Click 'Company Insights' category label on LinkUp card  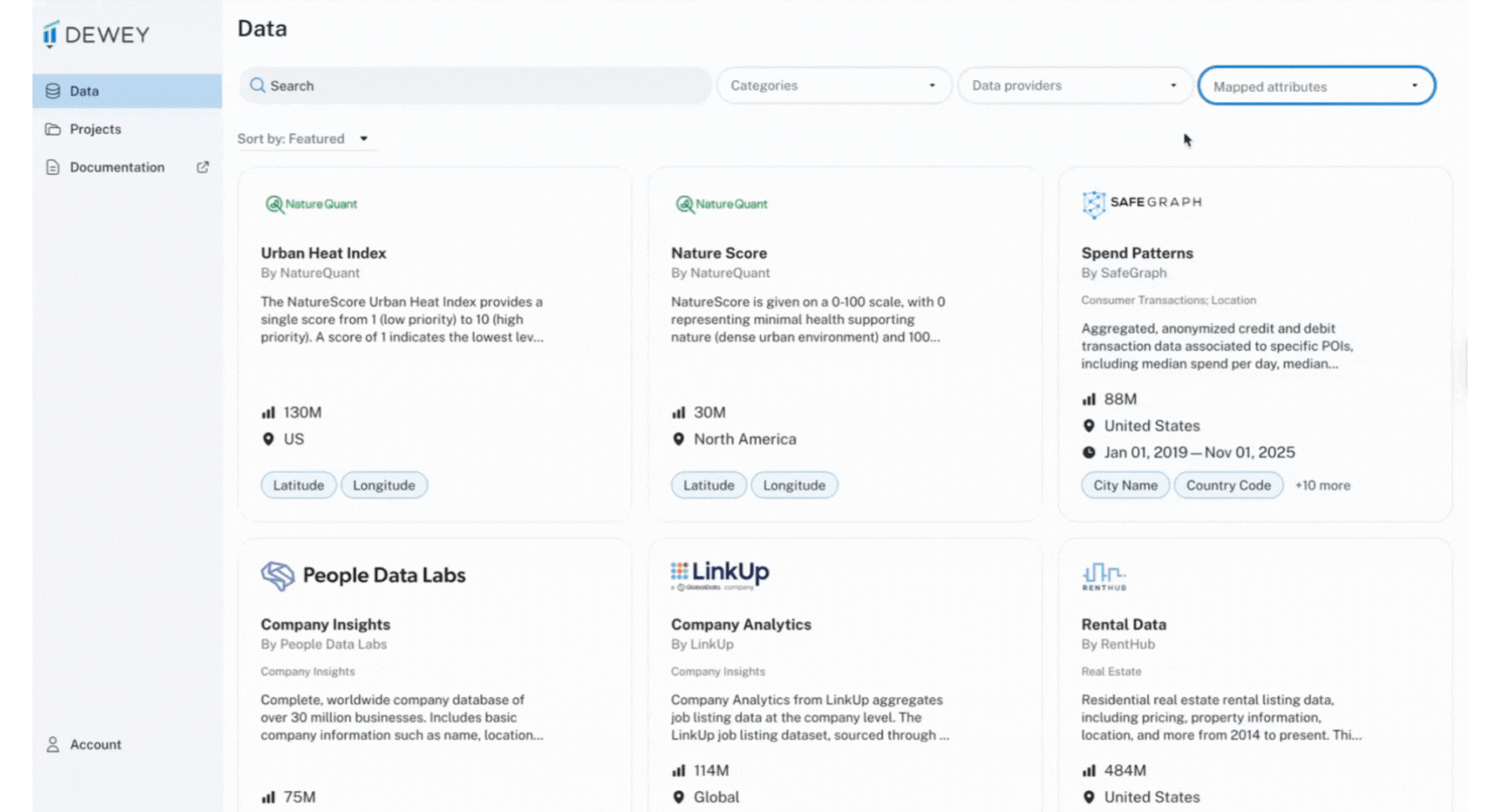tap(718, 671)
